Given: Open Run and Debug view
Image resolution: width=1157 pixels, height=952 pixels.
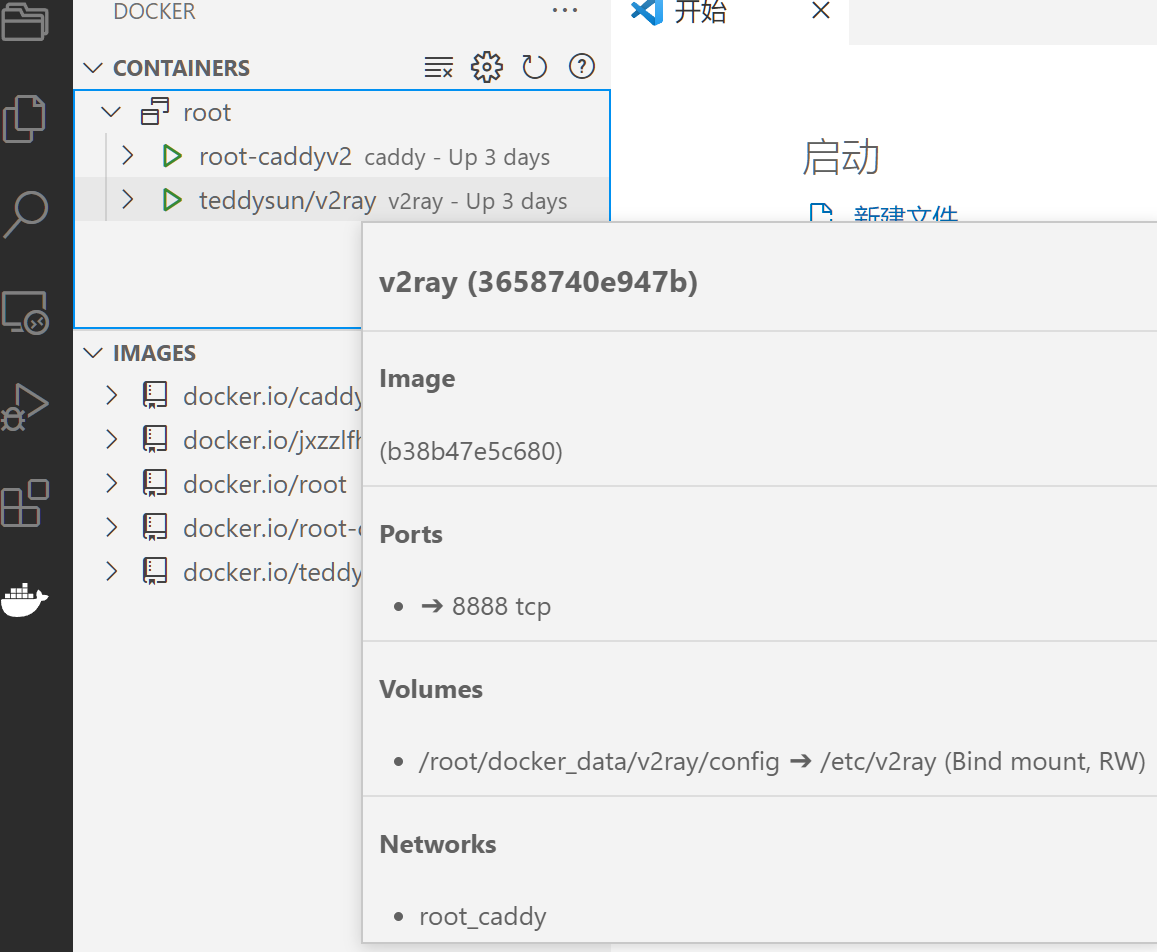Looking at the screenshot, I should (24, 407).
